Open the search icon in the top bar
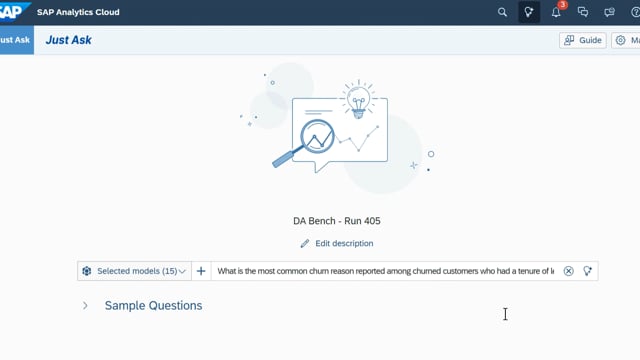The width and height of the screenshot is (640, 360). pyautogui.click(x=502, y=12)
